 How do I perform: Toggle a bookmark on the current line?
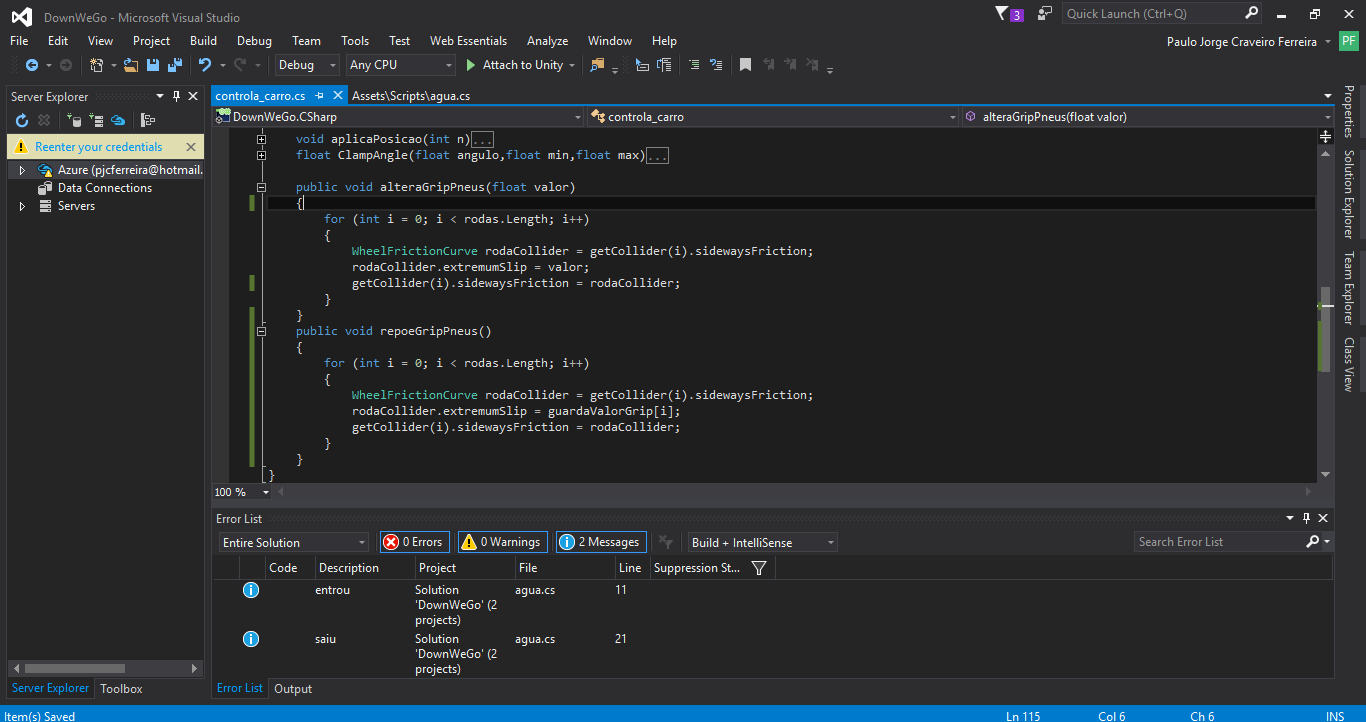click(x=744, y=64)
